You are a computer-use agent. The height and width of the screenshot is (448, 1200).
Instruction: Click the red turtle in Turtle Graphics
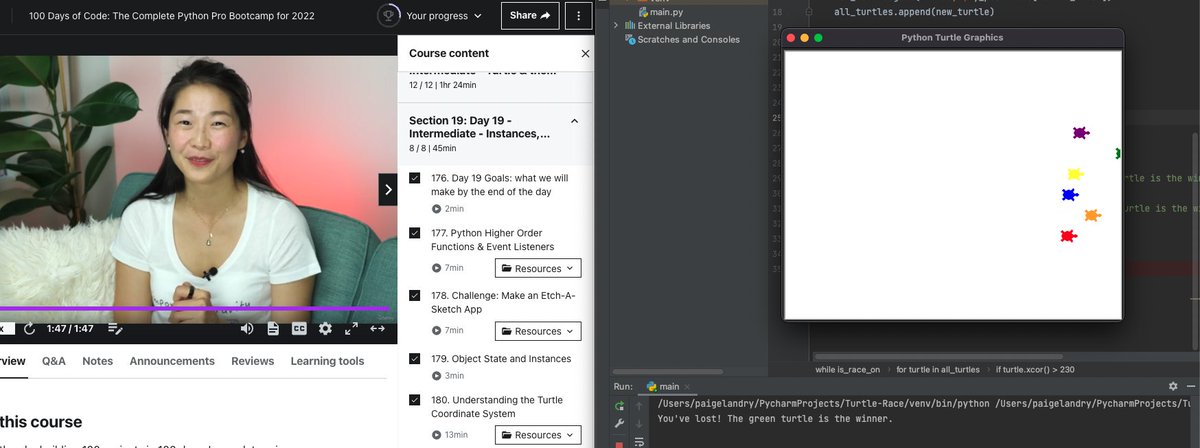(x=1067, y=236)
